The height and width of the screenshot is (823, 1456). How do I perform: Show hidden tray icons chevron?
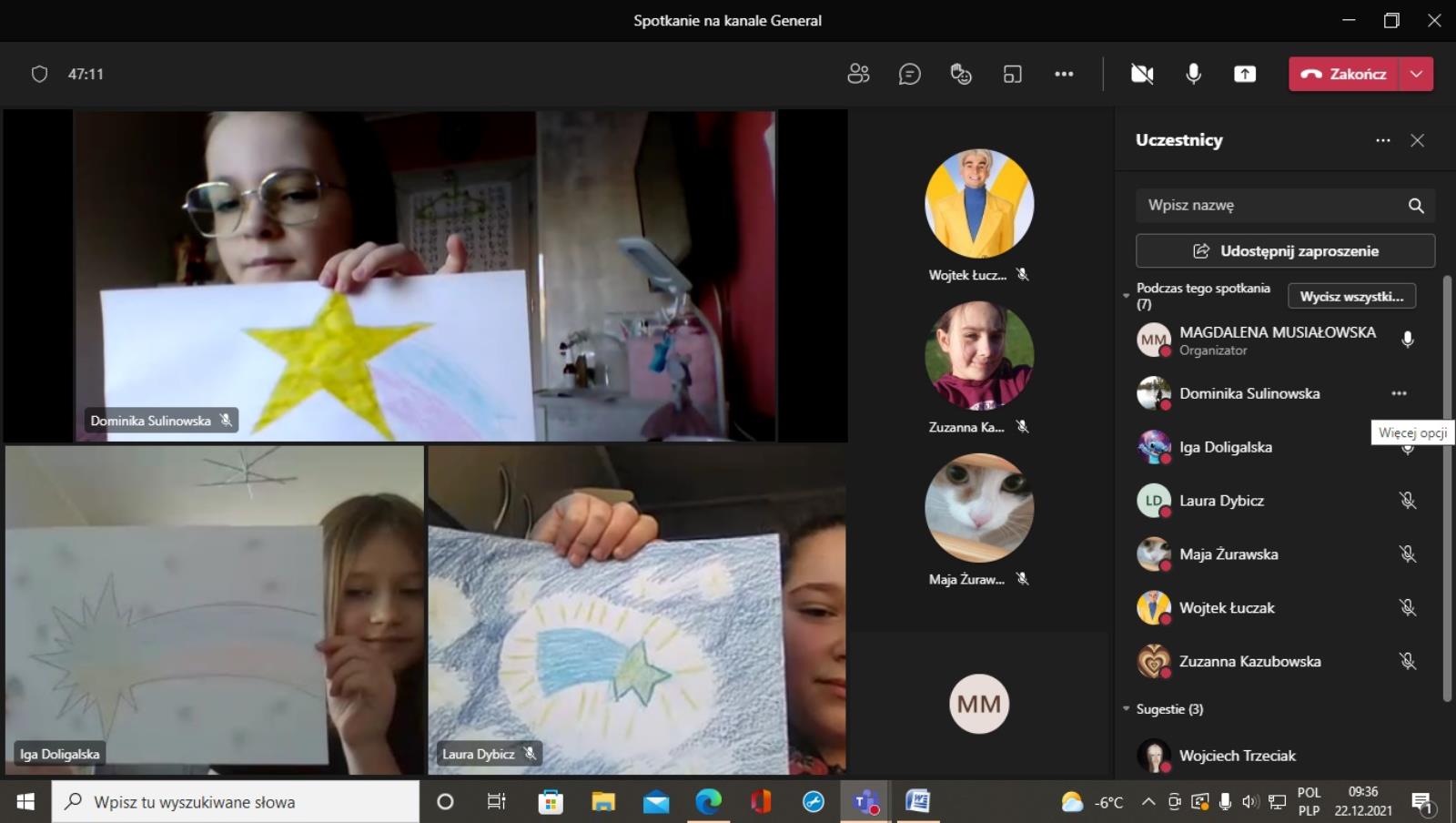coord(1148,802)
